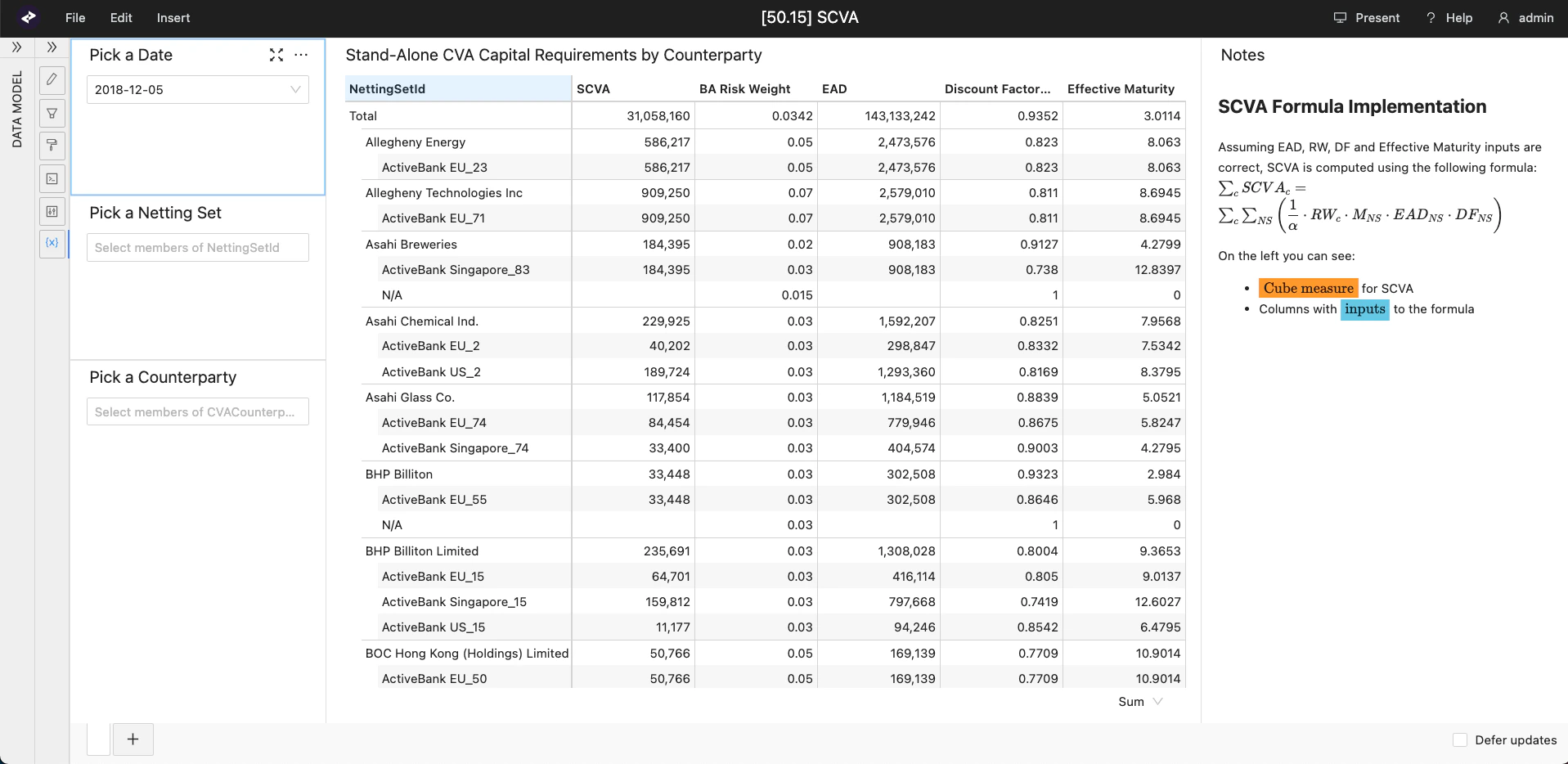Open the 2018-12-05 date dropdown
1568x764 pixels.
pyautogui.click(x=198, y=90)
